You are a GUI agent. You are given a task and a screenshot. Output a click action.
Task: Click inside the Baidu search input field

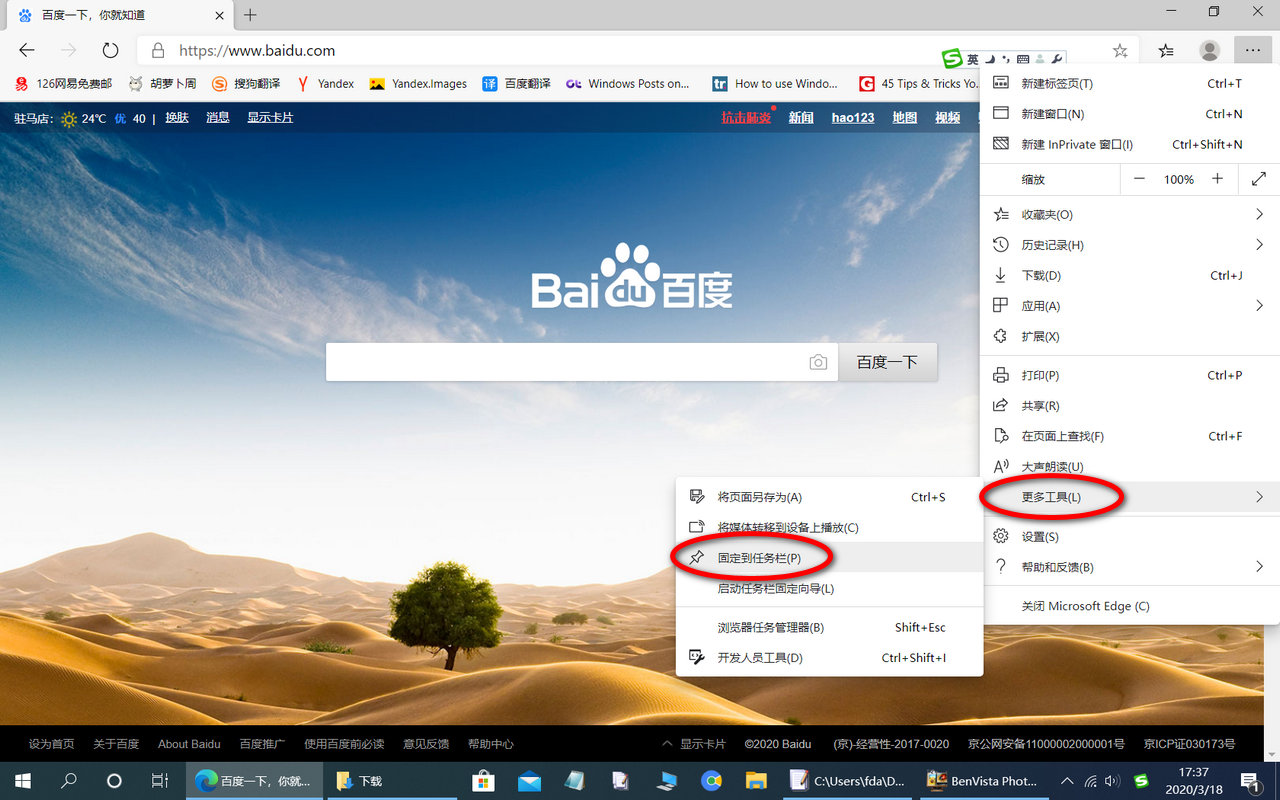click(570, 362)
